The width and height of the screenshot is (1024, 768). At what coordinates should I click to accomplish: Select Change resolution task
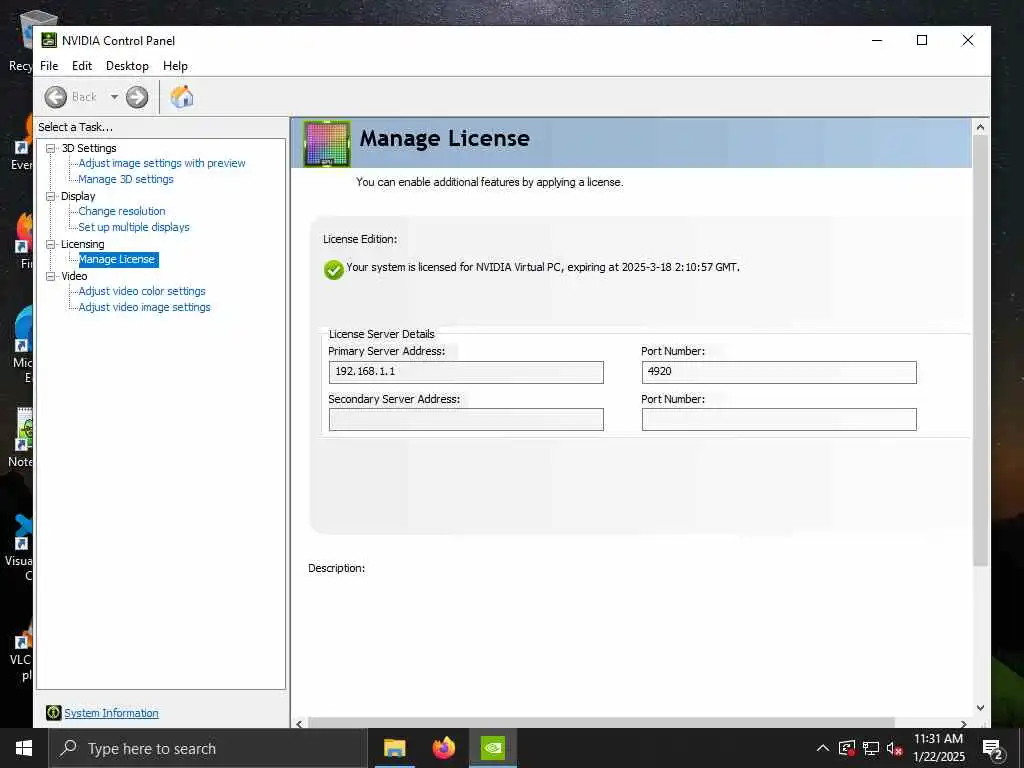tap(122, 211)
